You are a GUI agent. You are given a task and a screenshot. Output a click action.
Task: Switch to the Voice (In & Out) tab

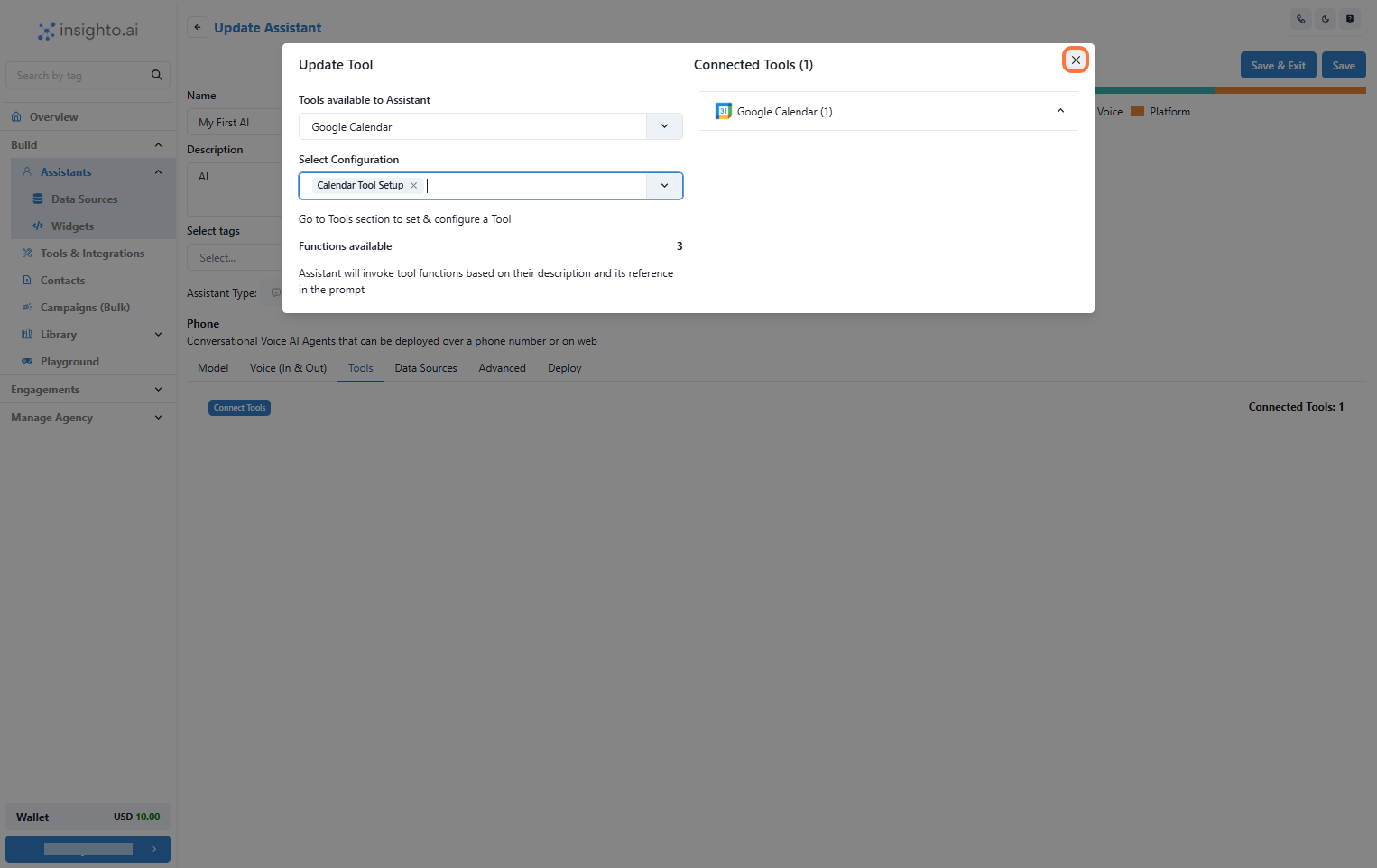[x=288, y=368]
